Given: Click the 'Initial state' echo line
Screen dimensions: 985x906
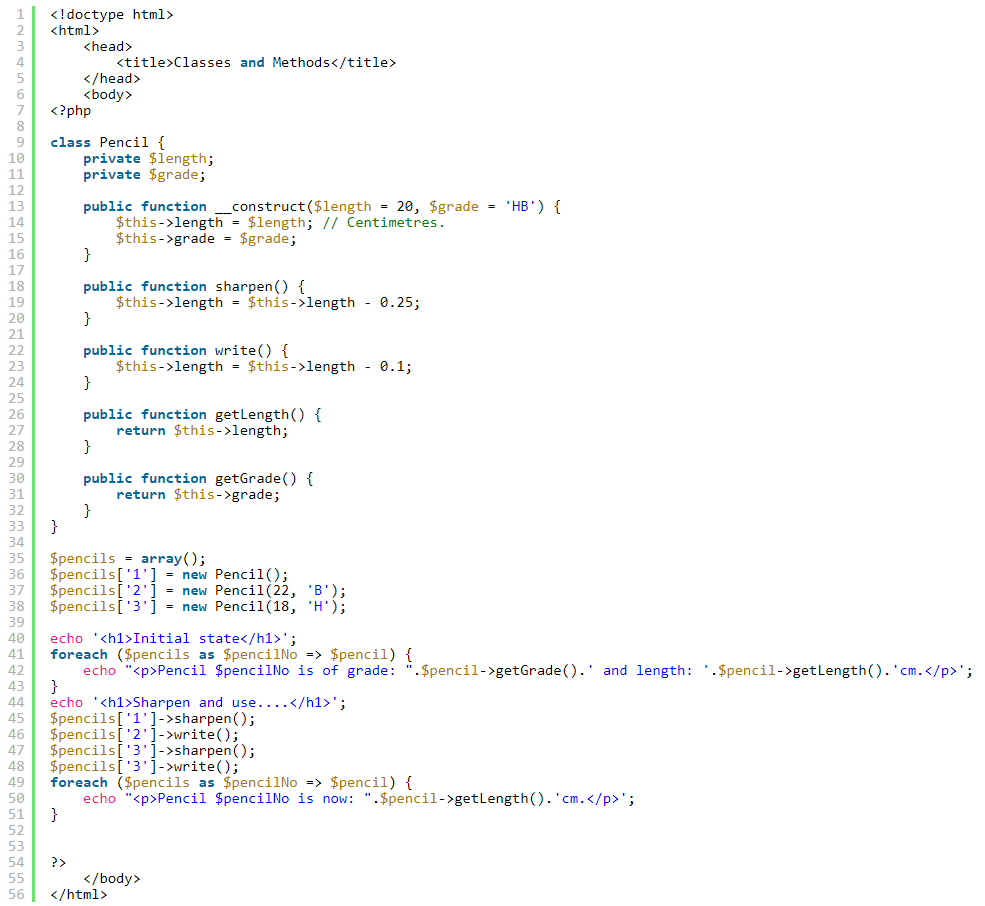Looking at the screenshot, I should [x=173, y=638].
